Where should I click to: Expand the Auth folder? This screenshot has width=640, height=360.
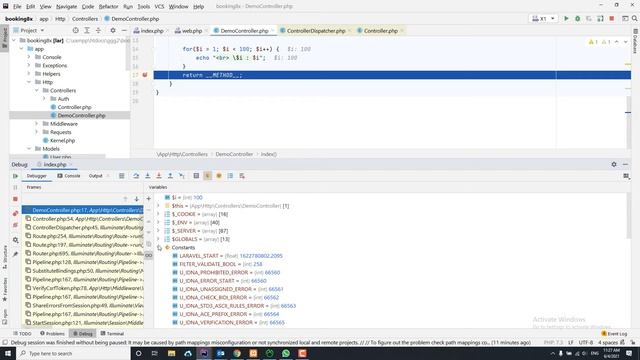(x=44, y=99)
